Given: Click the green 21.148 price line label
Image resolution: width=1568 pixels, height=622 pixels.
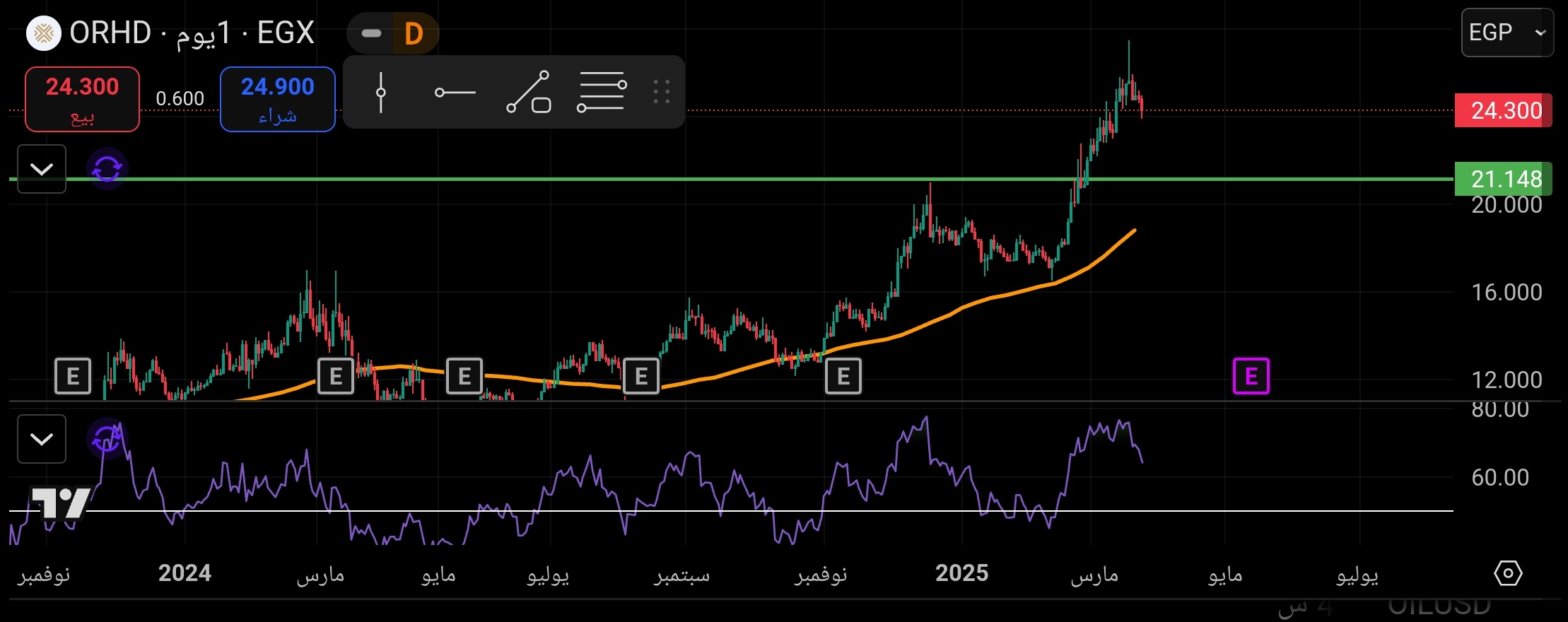Looking at the screenshot, I should coord(1503,179).
